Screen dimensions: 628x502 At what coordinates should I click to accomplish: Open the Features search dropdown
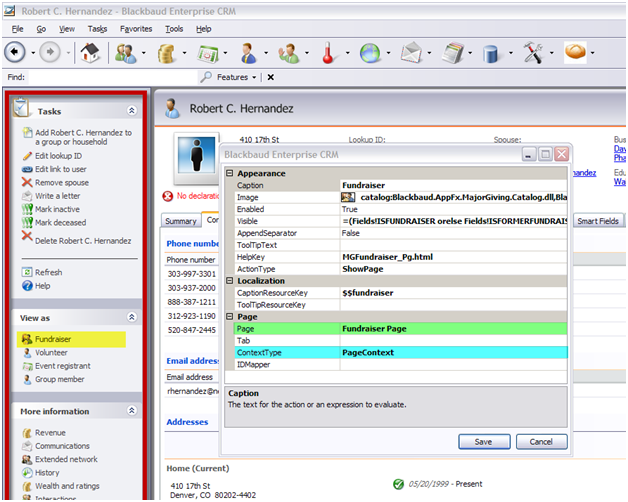tap(254, 77)
